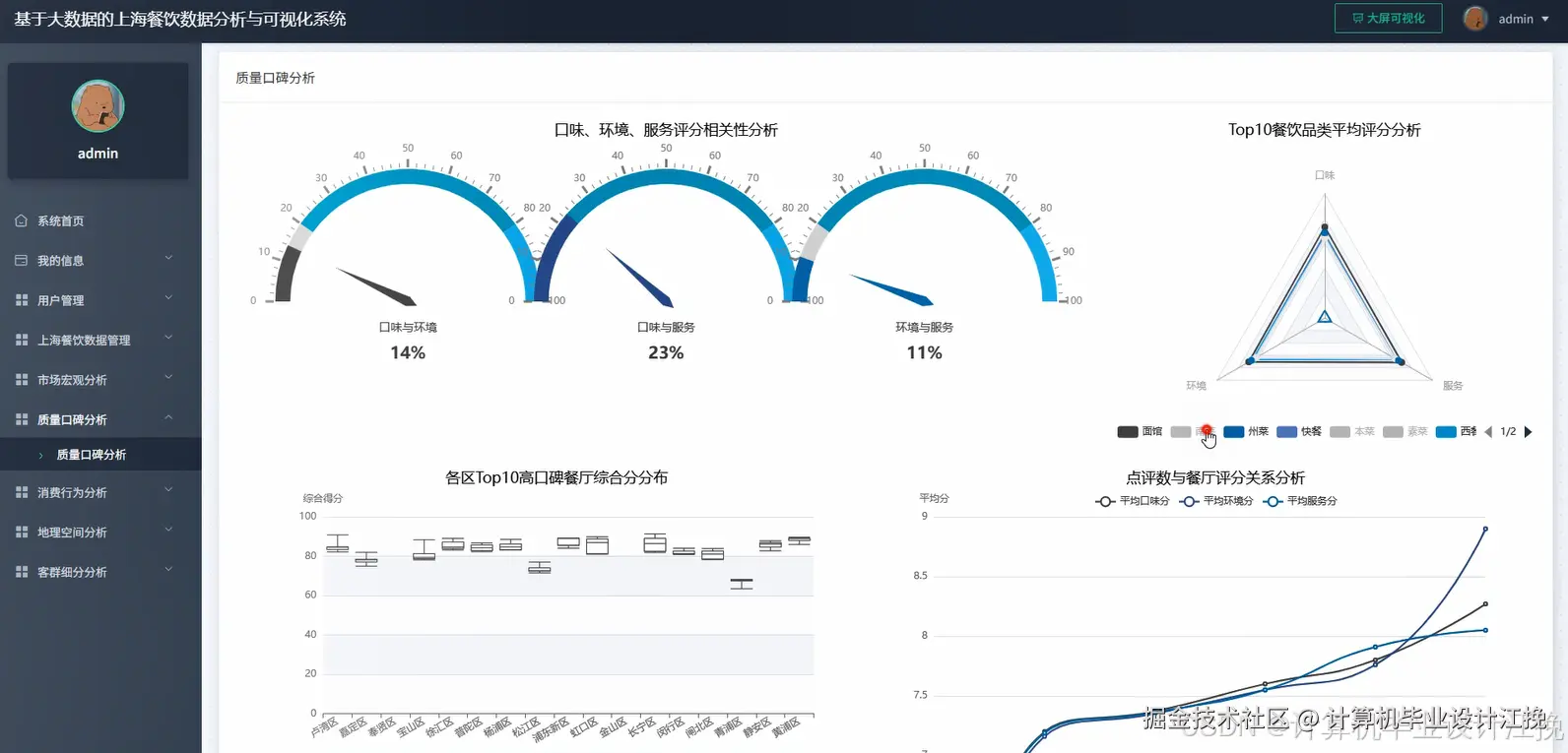The height and width of the screenshot is (753, 1568).
Task: Go to previous legend page arrow
Action: [1488, 432]
